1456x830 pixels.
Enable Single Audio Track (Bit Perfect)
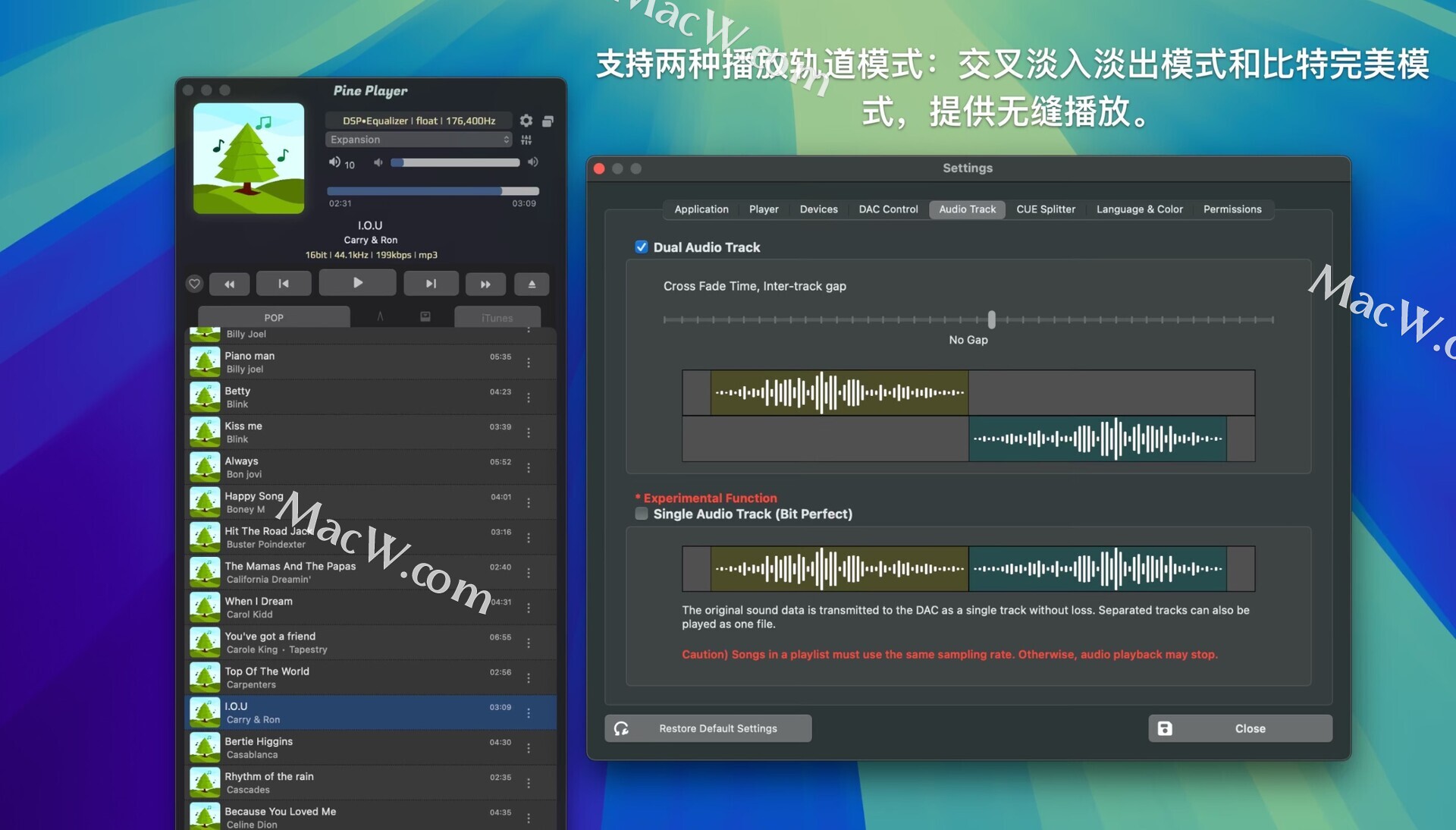642,514
